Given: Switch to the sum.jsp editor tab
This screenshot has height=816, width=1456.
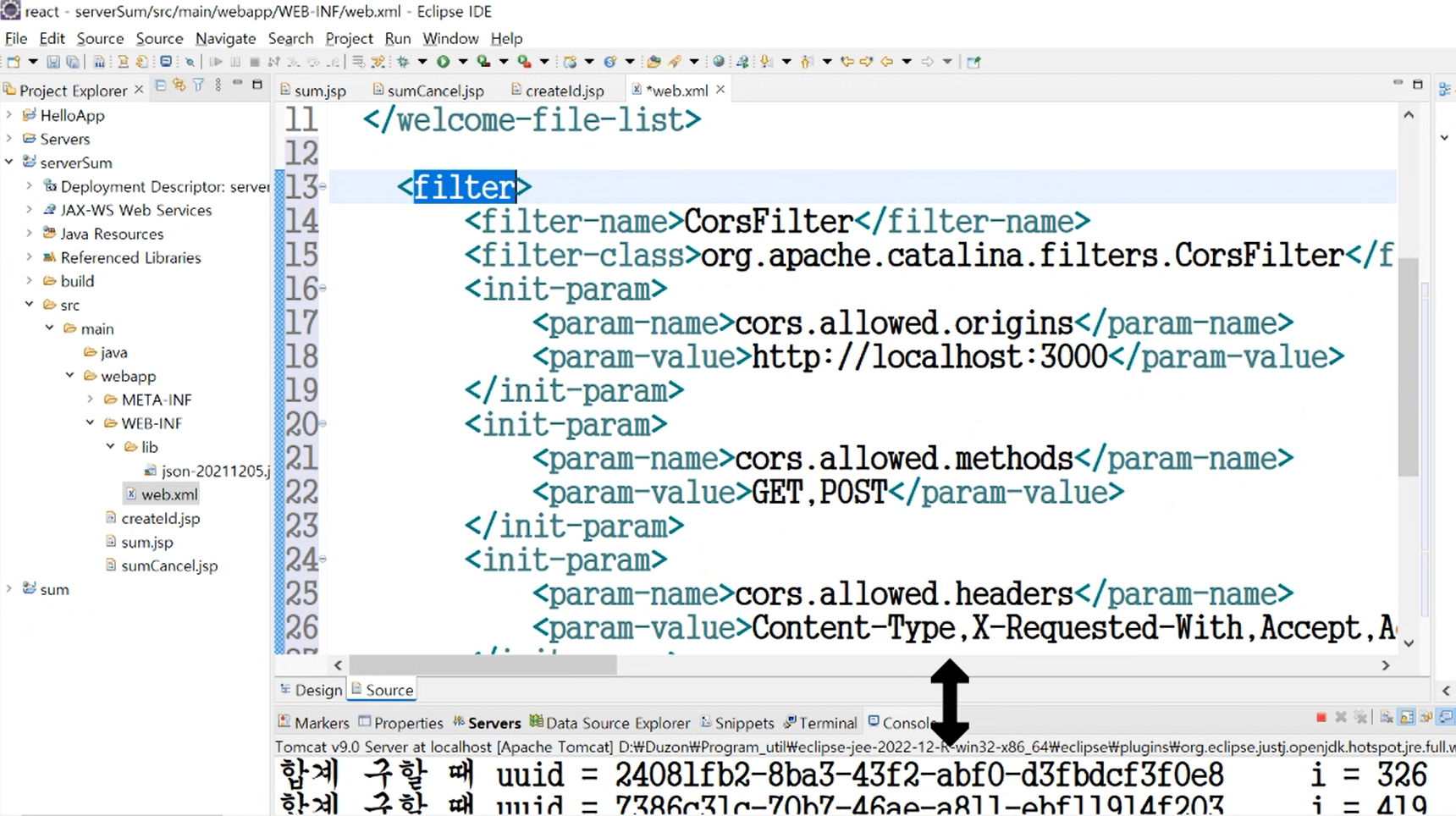Looking at the screenshot, I should click(x=313, y=90).
